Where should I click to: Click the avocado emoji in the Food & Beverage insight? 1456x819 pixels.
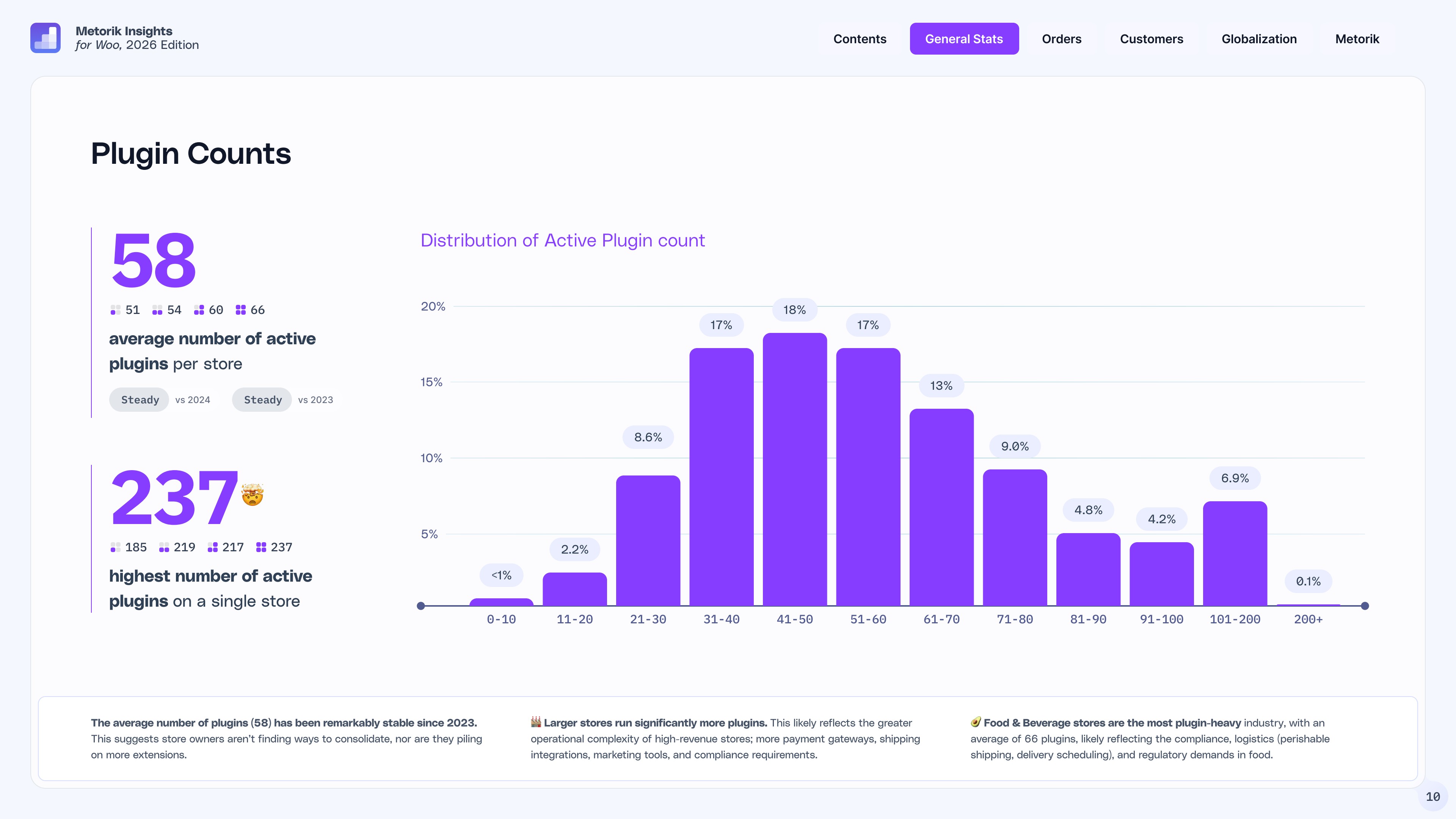976,723
